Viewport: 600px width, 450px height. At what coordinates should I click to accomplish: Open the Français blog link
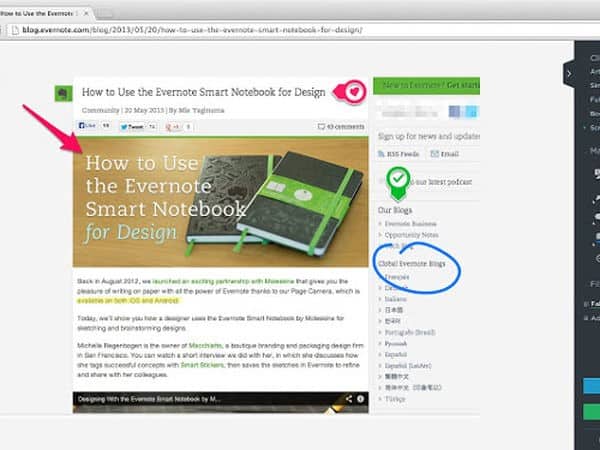tap(397, 277)
